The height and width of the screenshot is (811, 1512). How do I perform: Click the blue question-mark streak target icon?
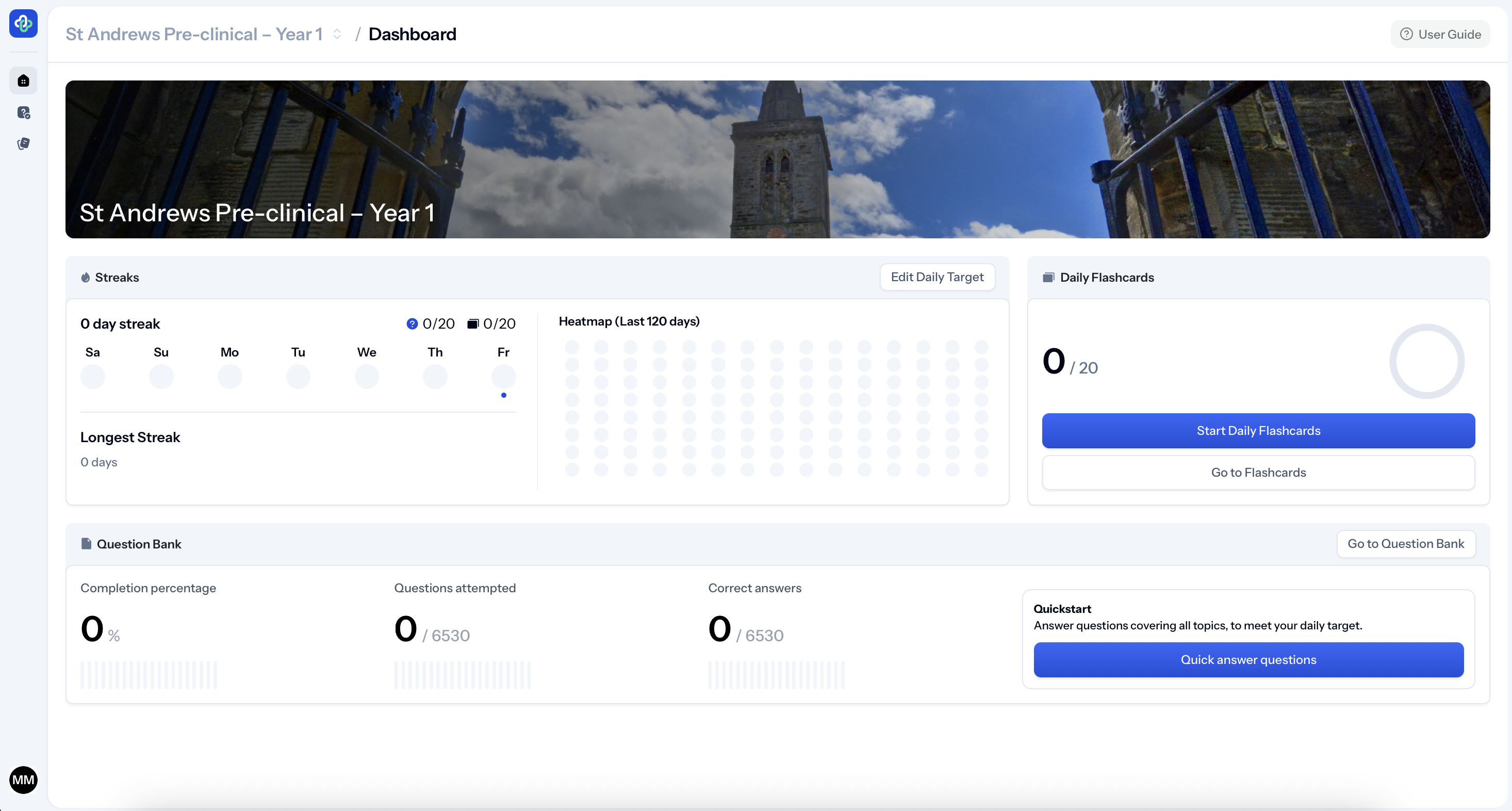click(x=412, y=323)
